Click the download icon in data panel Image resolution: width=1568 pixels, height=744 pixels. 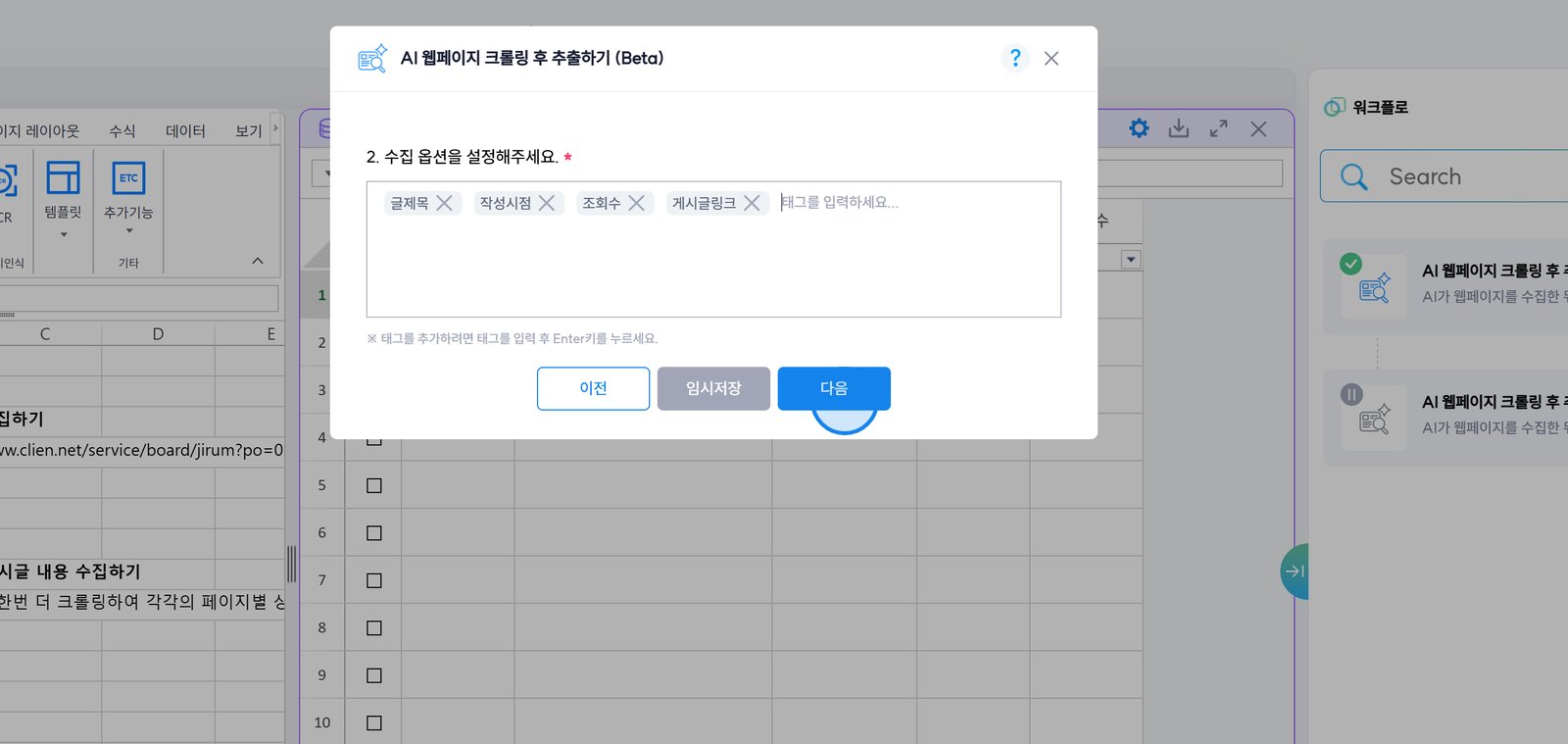coord(1179,128)
